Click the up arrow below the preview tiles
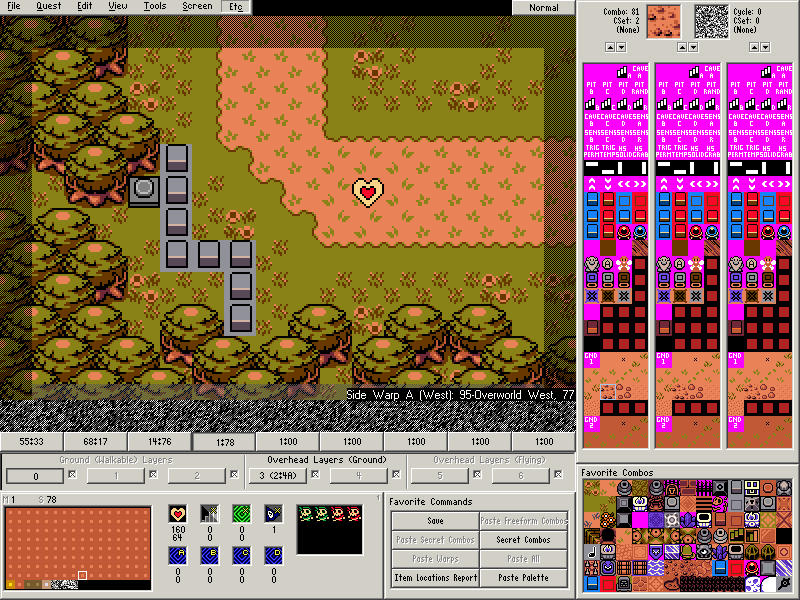 [x=682, y=47]
